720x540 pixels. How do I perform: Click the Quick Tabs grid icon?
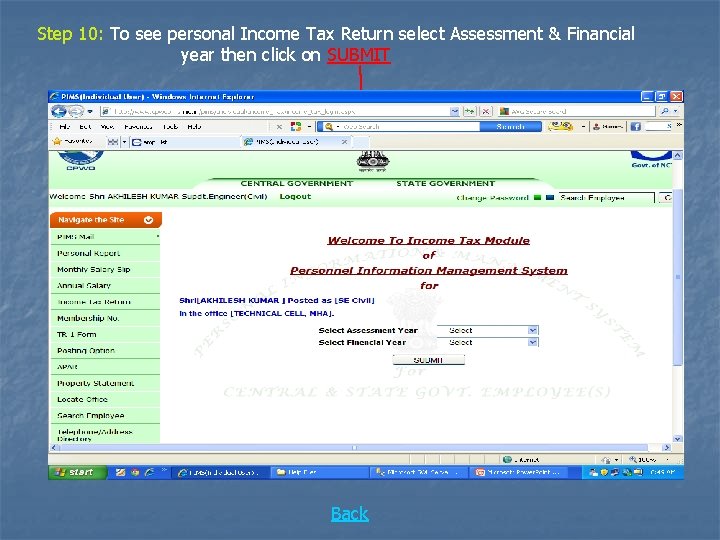click(112, 142)
